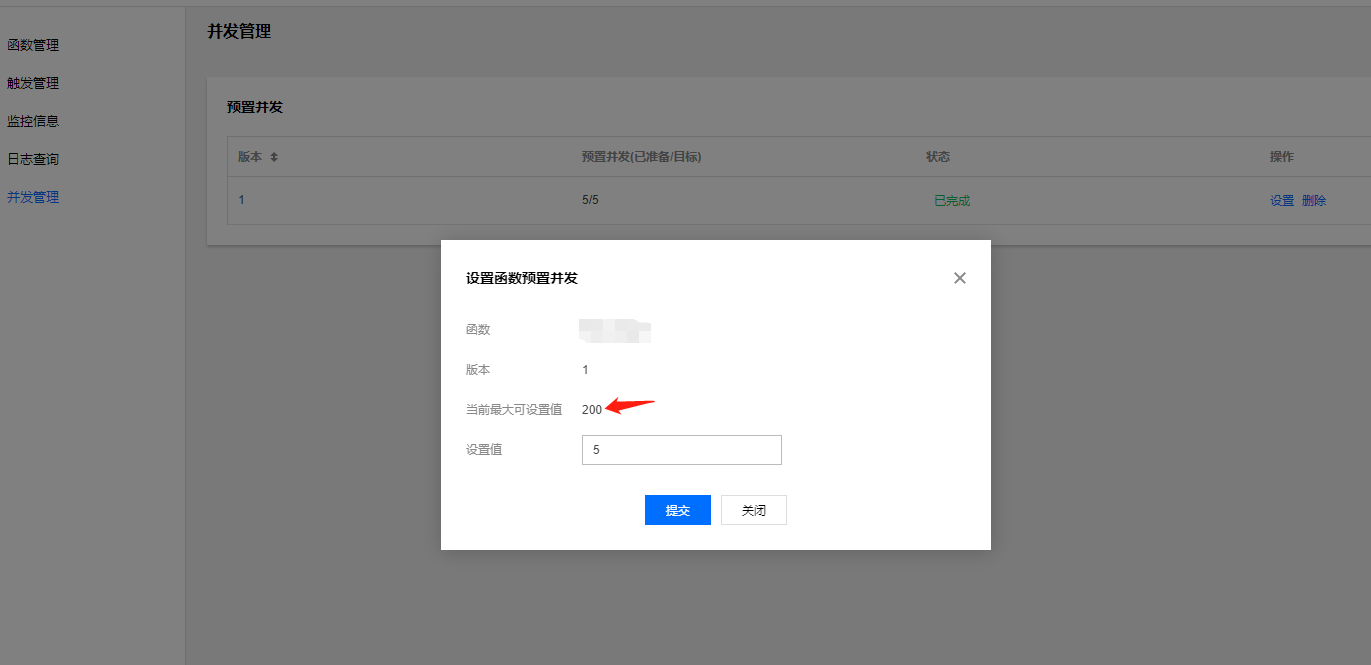This screenshot has height=665, width=1371.
Task: Focus the 设置值 input field
Action: click(x=681, y=450)
